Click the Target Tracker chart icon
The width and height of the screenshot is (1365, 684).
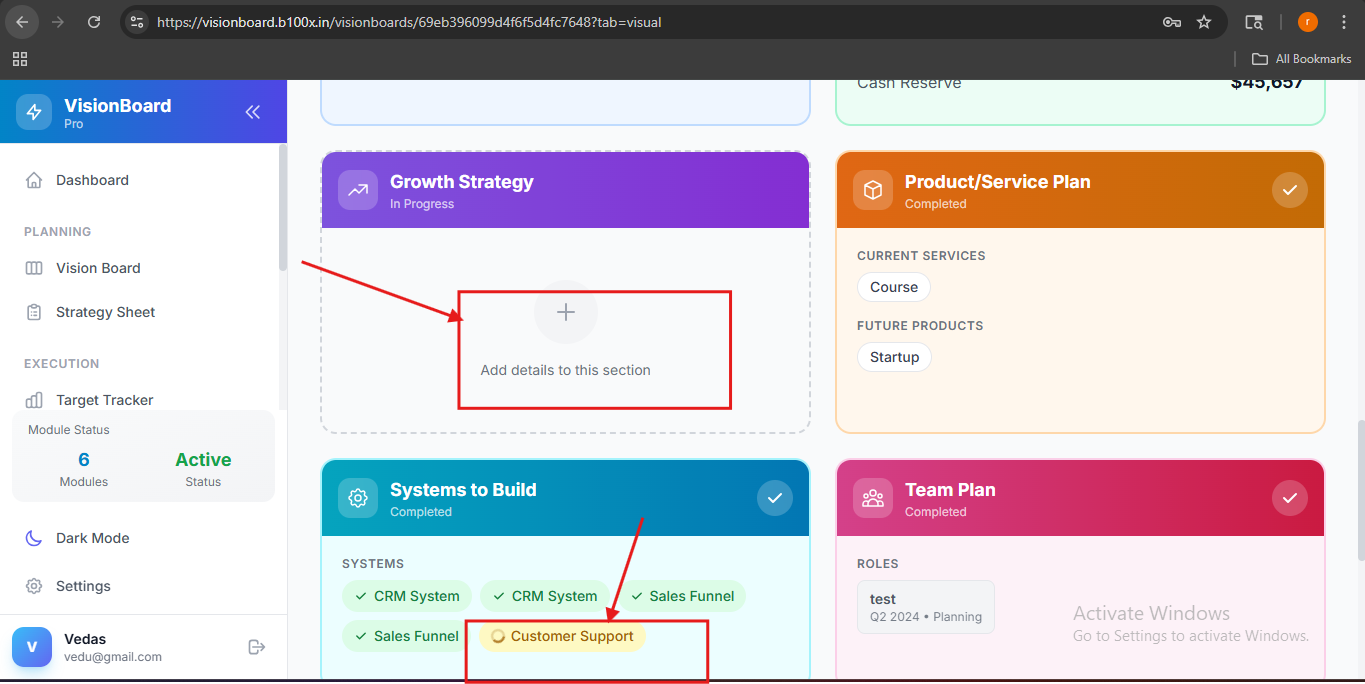coord(34,400)
